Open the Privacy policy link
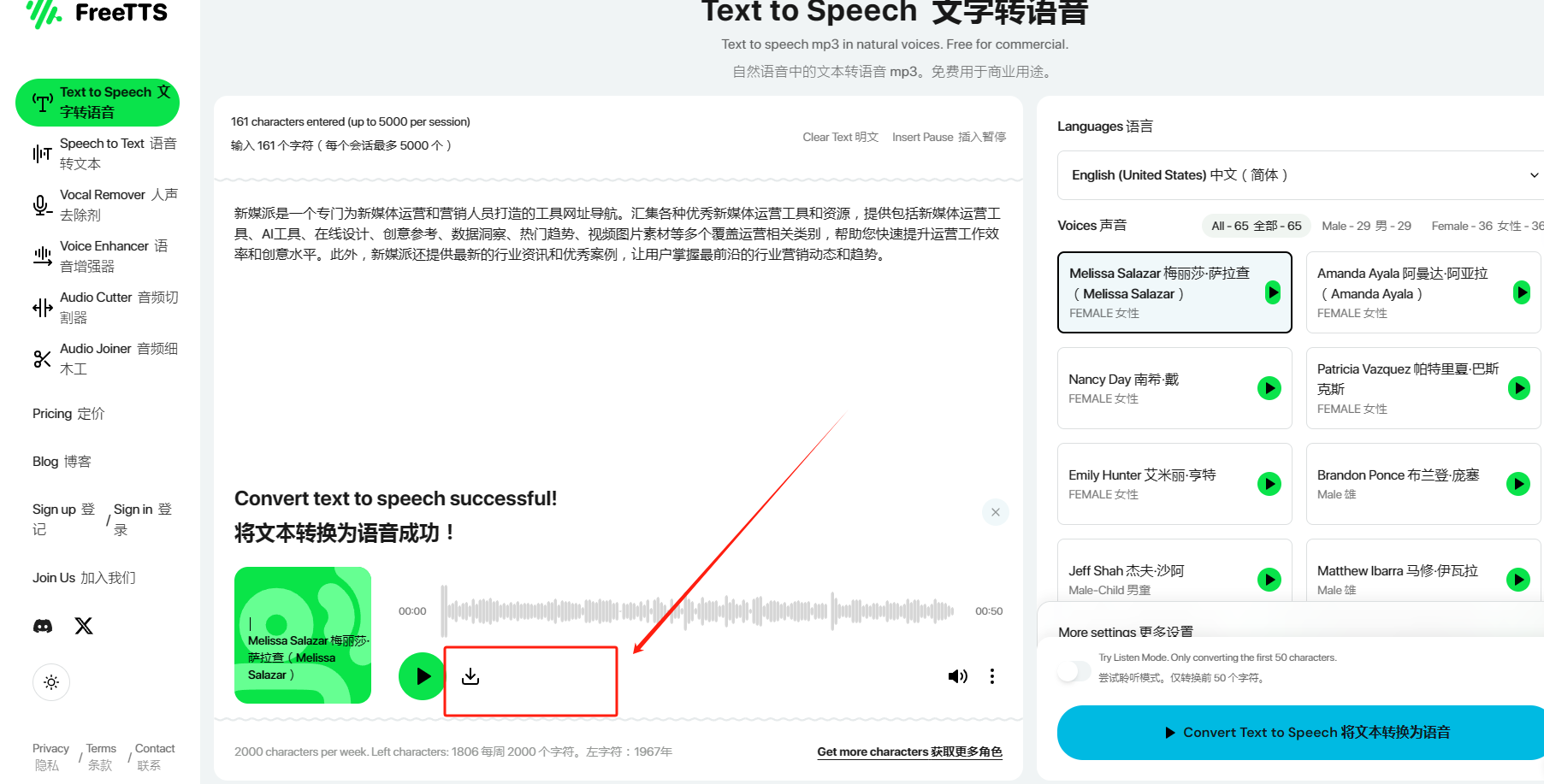The height and width of the screenshot is (784, 1544). pos(50,757)
